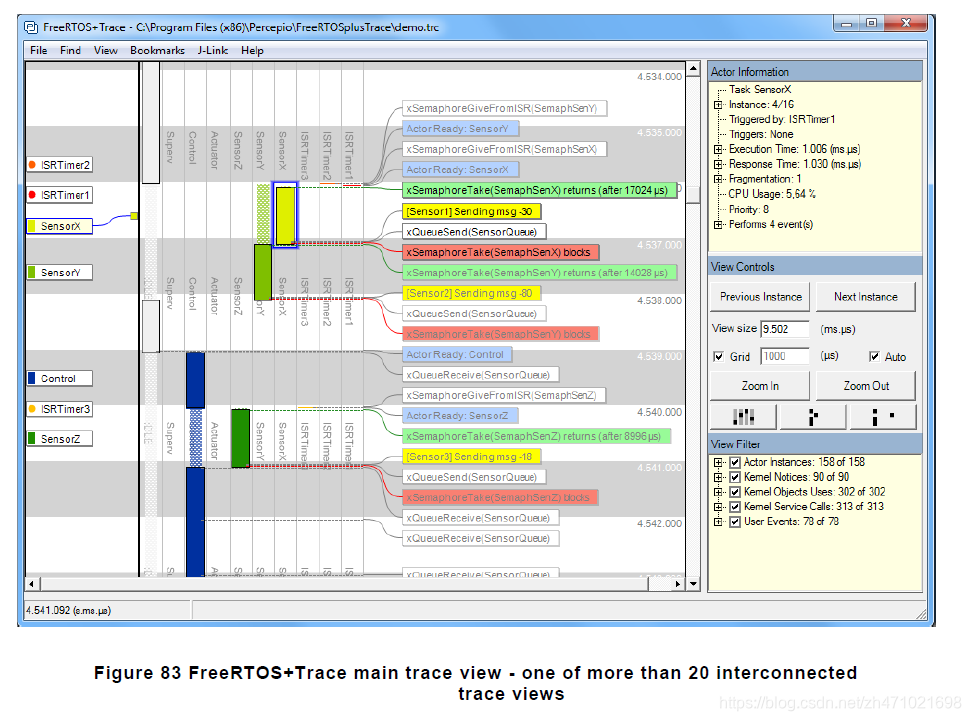Select the ISRTimer1 red actor label
The image size is (971, 721).
pos(59,195)
